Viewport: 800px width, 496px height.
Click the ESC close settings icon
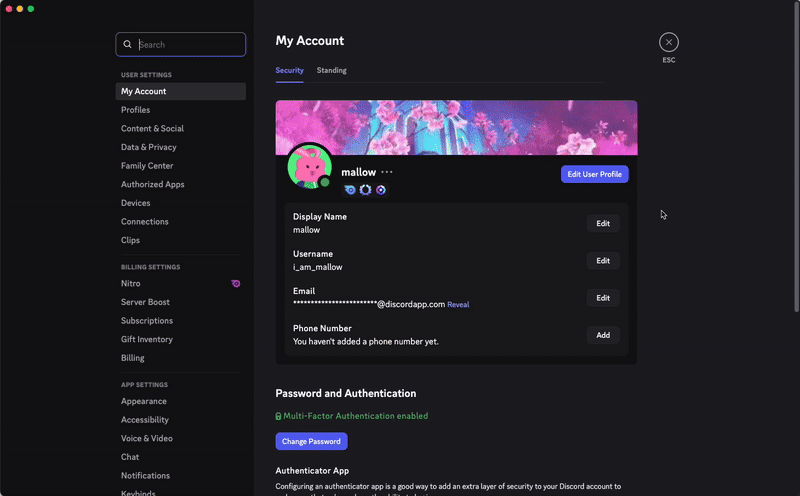click(669, 42)
